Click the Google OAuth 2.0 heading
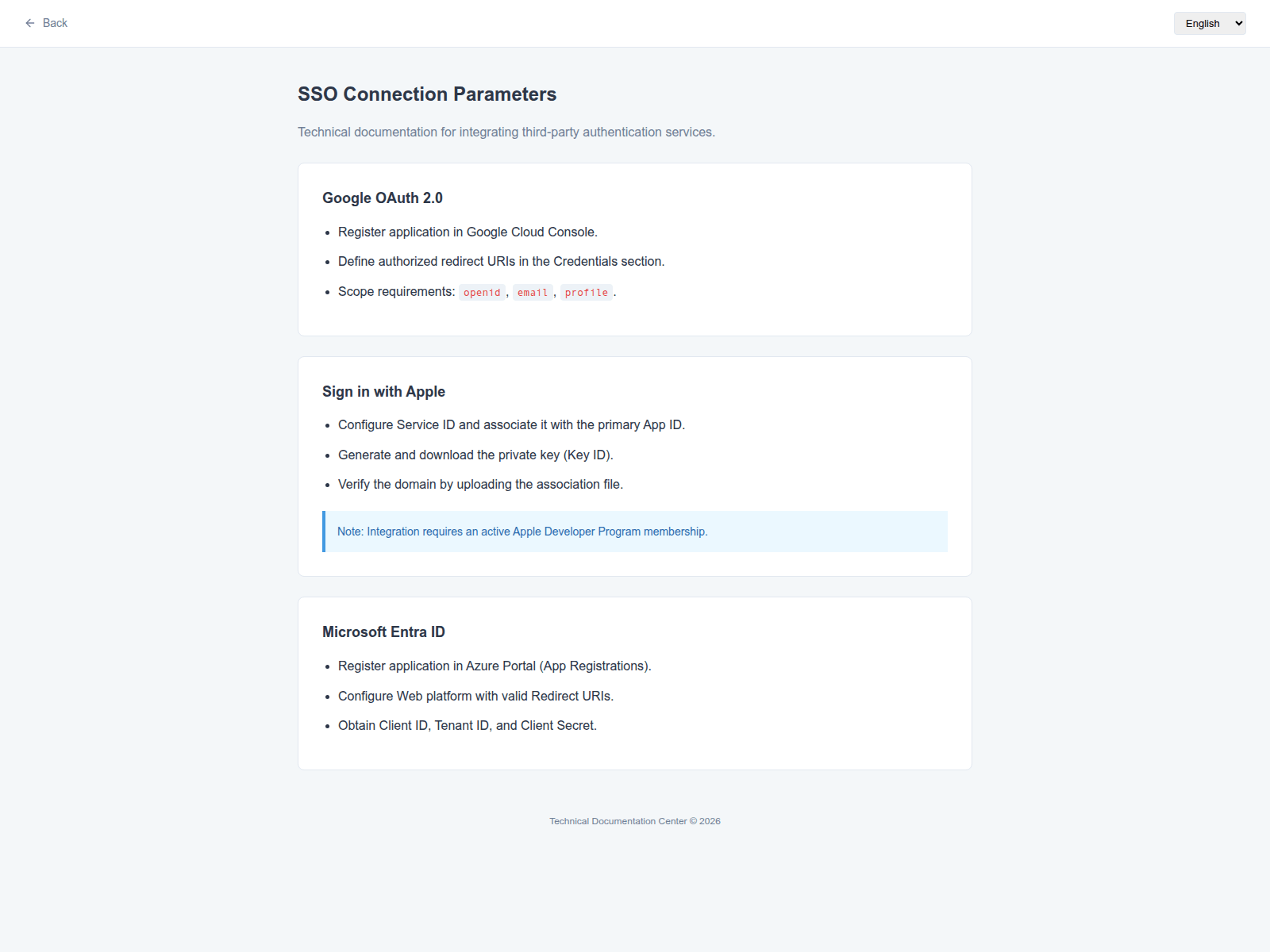 tap(383, 198)
